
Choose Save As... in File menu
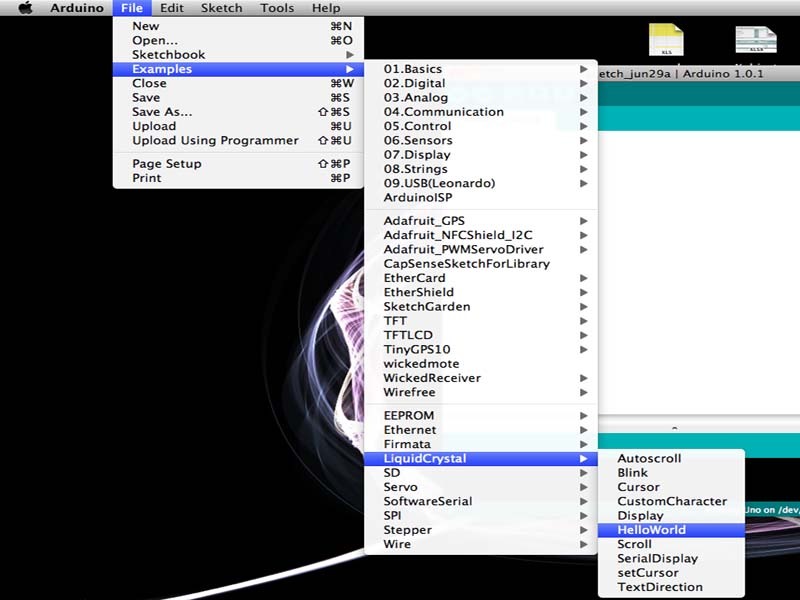[x=238, y=112]
